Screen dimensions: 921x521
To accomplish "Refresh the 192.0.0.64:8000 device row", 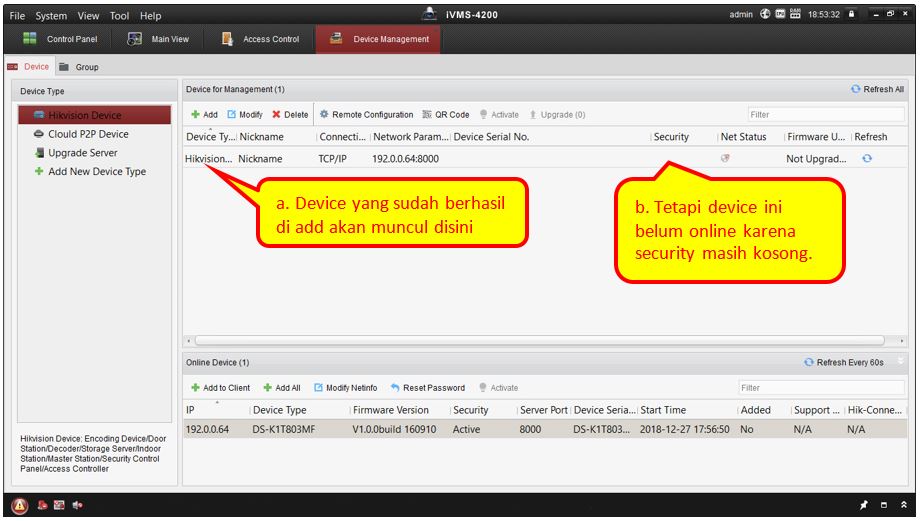I will click(x=867, y=159).
